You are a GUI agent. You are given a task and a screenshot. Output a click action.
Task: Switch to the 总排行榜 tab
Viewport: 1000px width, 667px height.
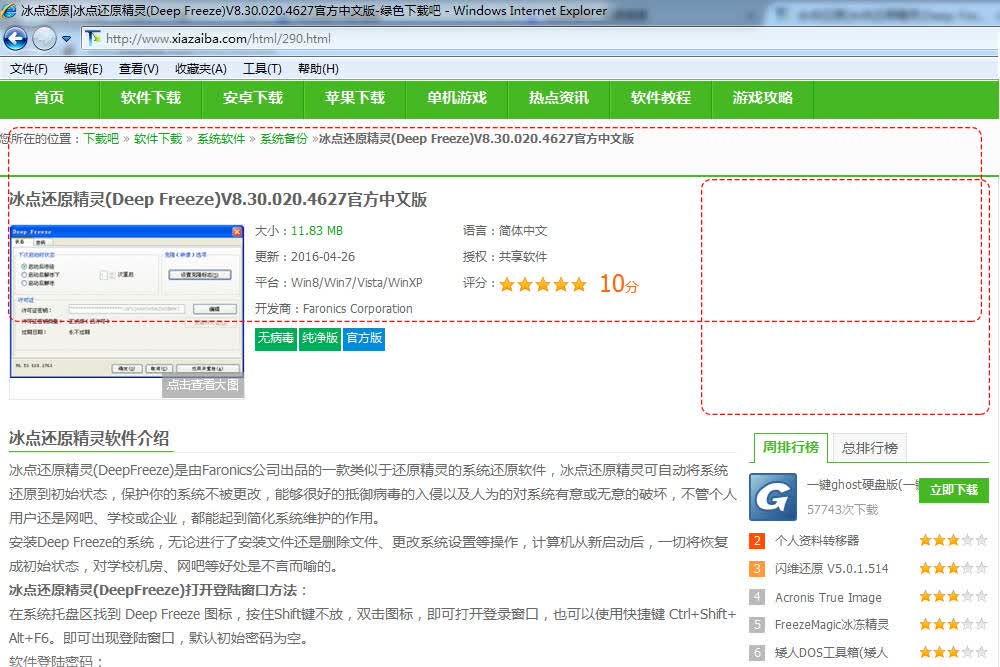pos(869,448)
